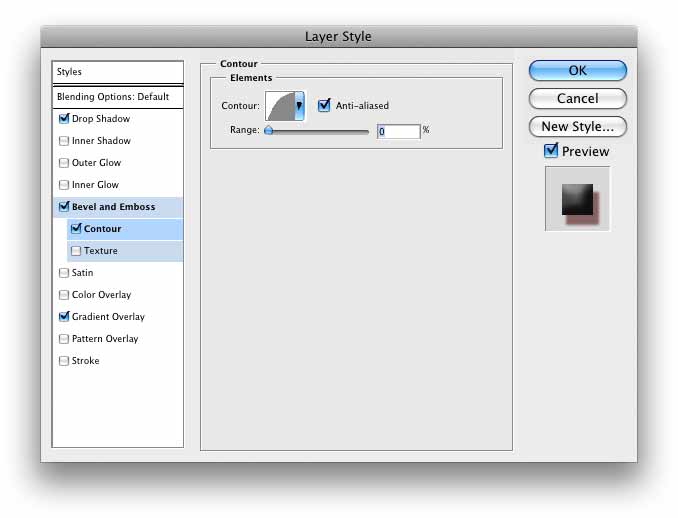The width and height of the screenshot is (678, 518).
Task: Open the Inner Shadow settings label
Action: (x=101, y=141)
